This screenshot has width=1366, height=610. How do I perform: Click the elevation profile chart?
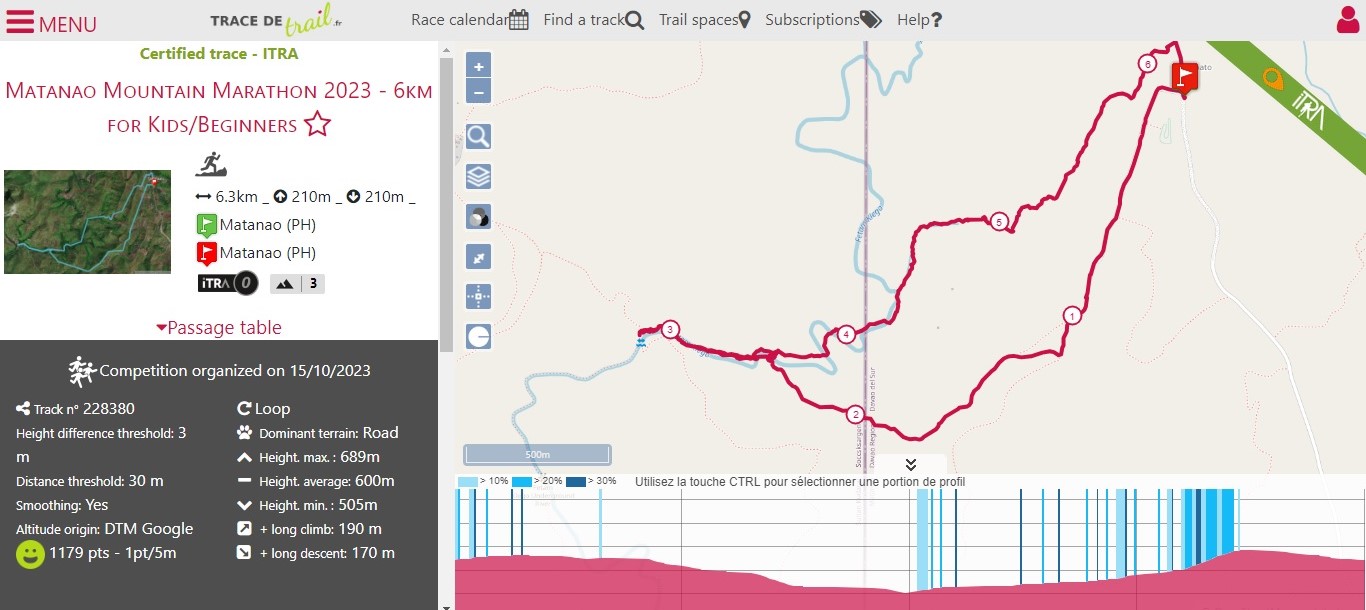click(910, 549)
